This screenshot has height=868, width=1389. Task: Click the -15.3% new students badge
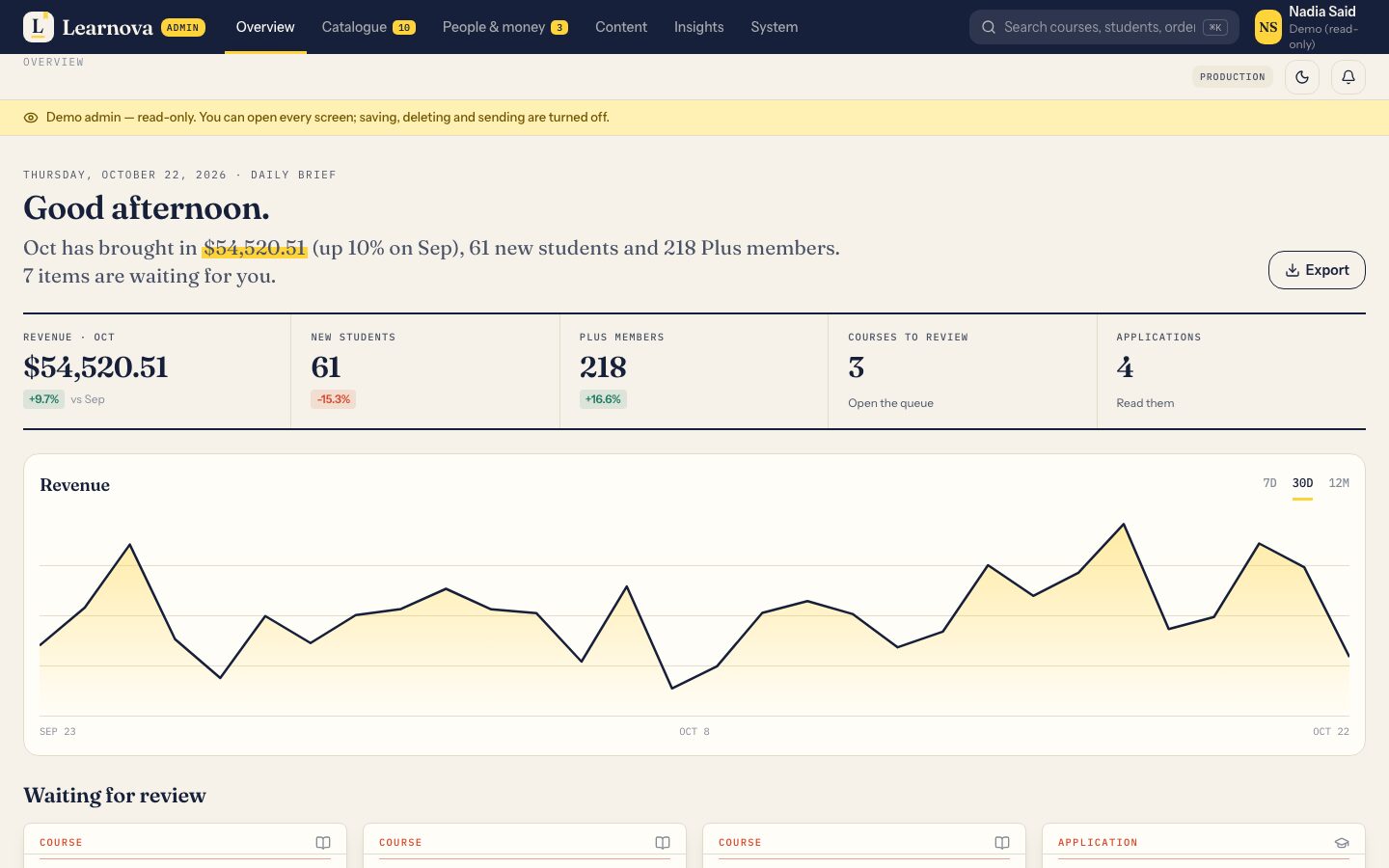click(x=333, y=399)
